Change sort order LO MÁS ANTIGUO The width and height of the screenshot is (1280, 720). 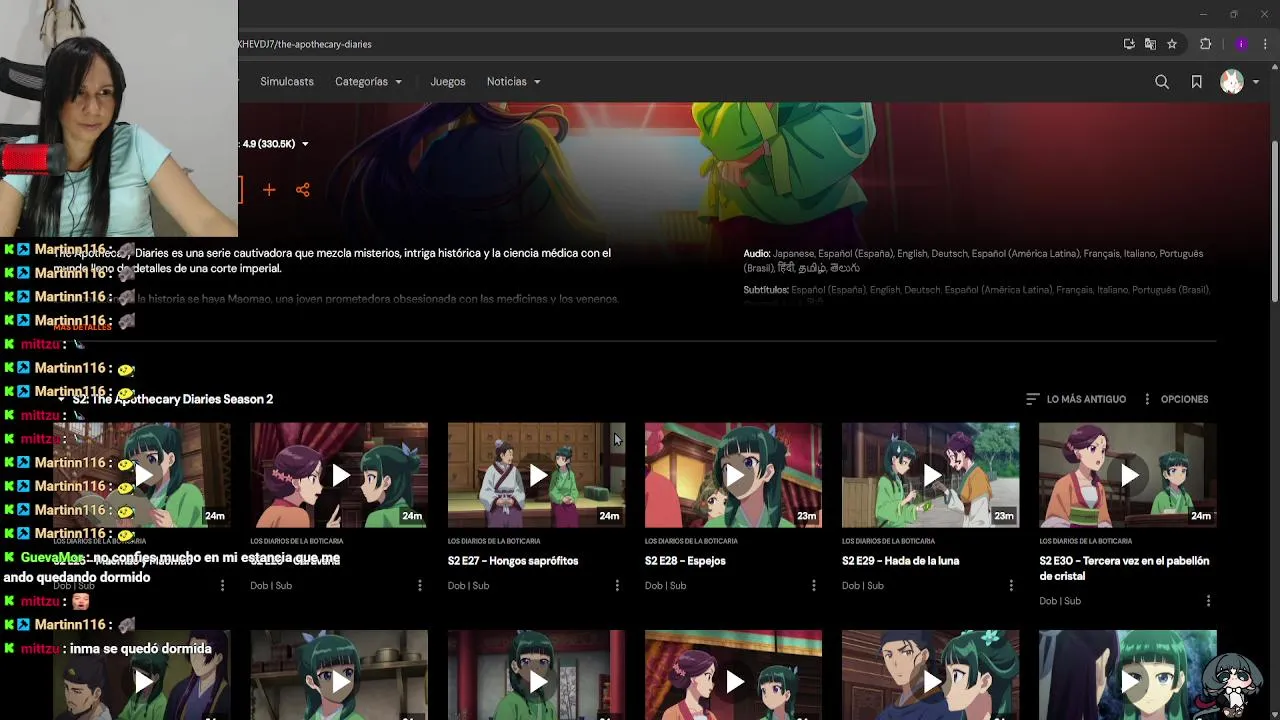coord(1076,399)
